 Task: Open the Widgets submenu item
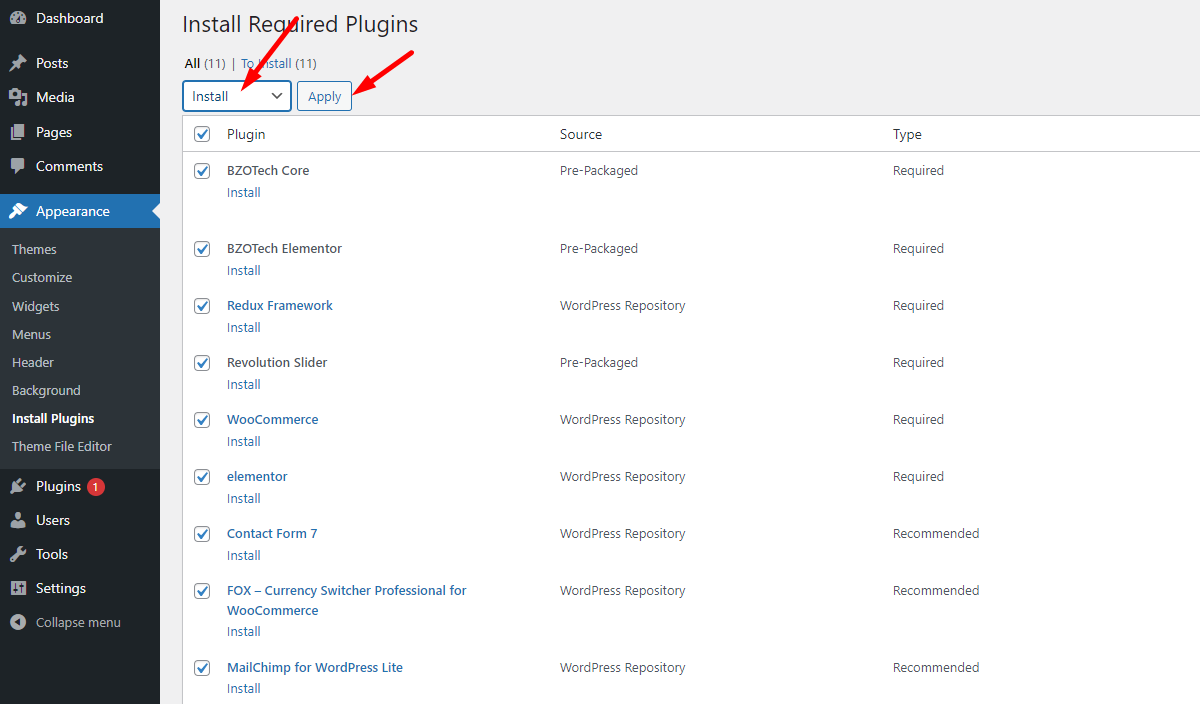point(36,306)
